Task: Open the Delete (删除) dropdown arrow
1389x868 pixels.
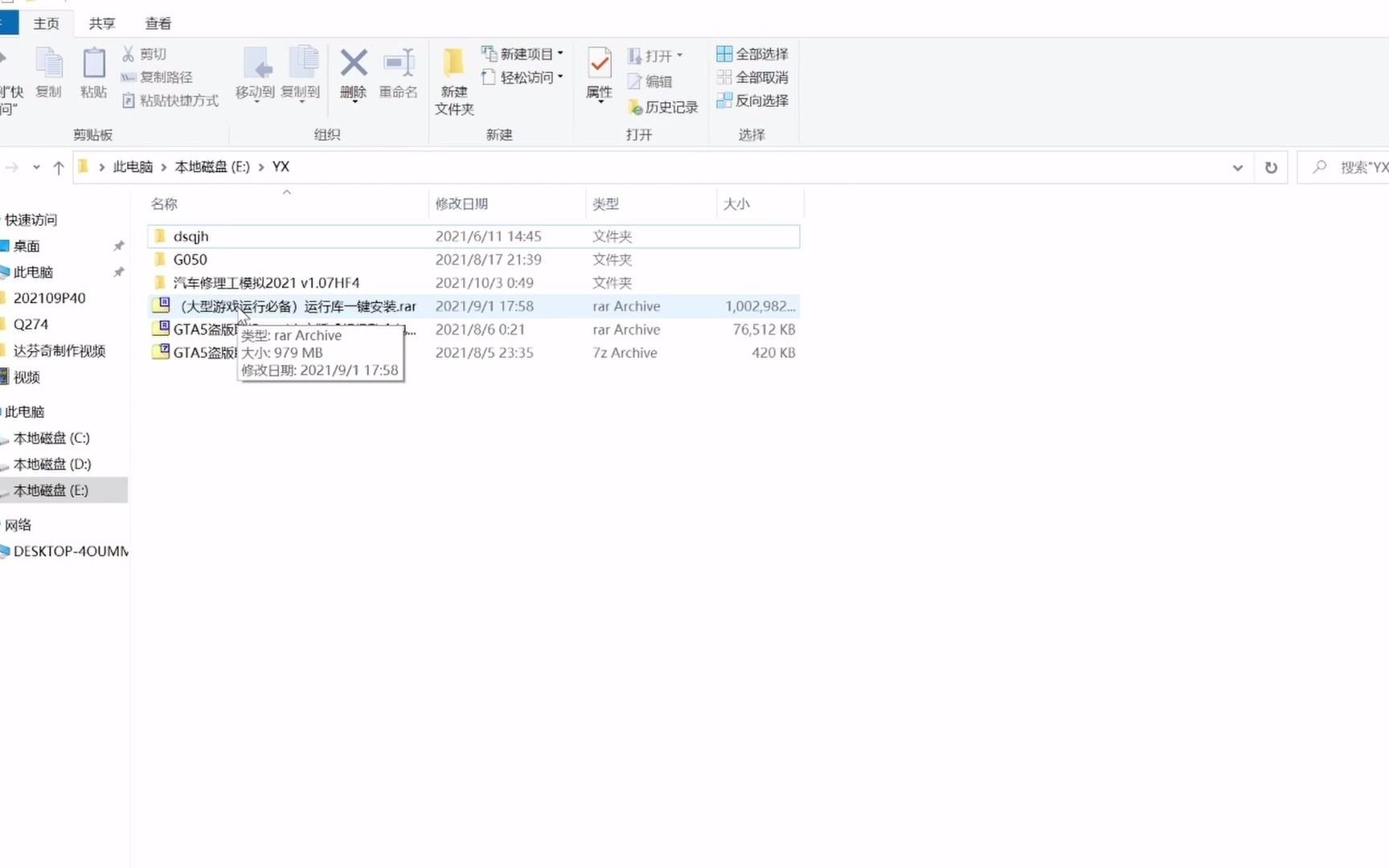Action: (x=354, y=103)
